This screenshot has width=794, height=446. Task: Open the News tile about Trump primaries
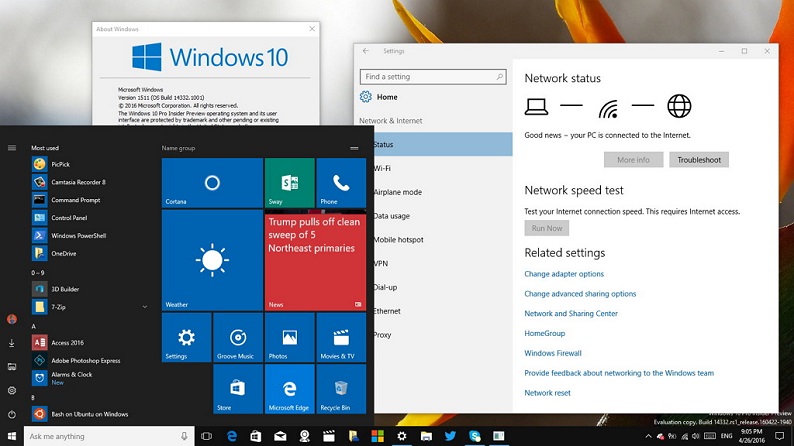[315, 262]
